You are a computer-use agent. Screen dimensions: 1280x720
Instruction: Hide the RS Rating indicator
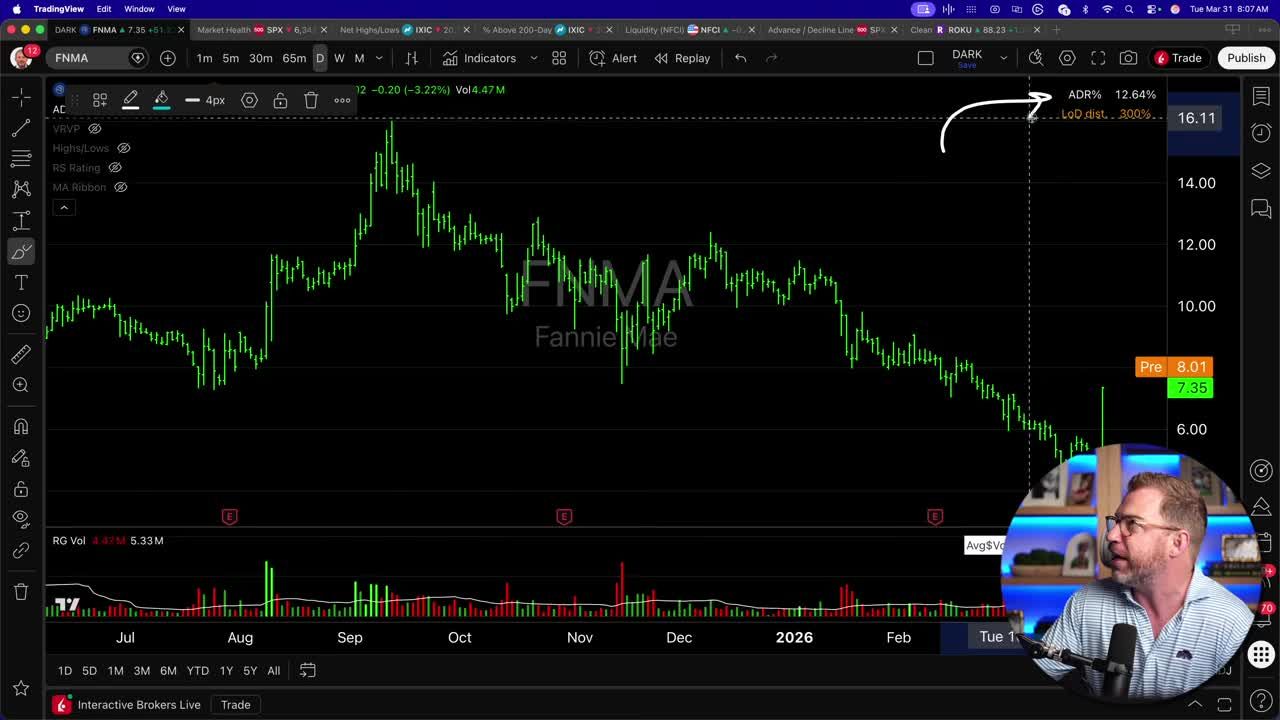[114, 167]
